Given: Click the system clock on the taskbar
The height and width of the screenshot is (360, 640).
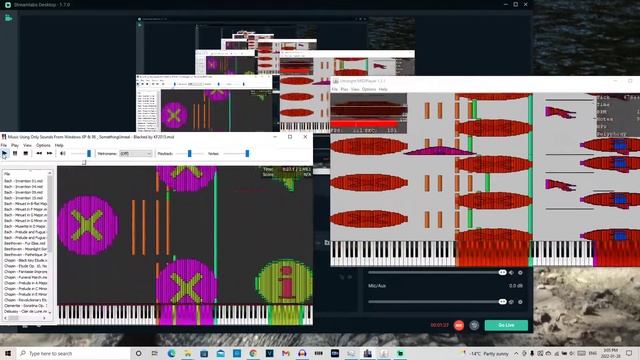Looking at the screenshot, I should pos(610,353).
